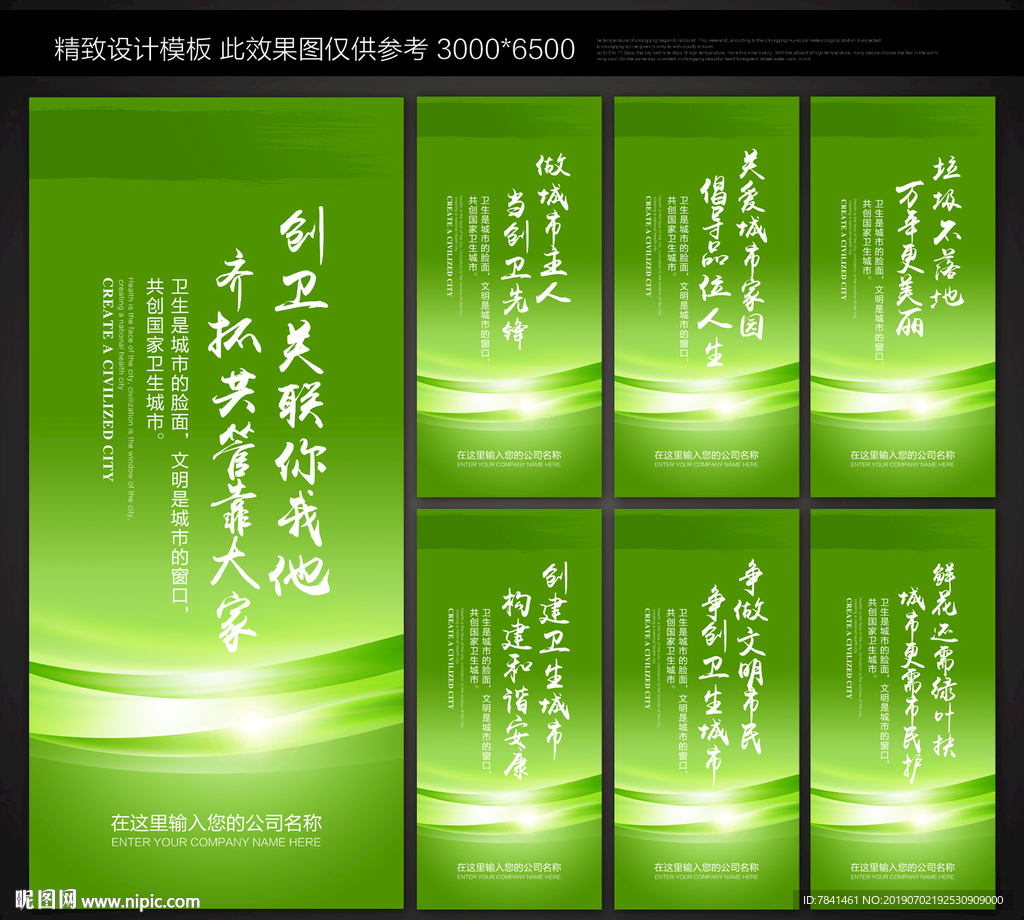Click 'ENTER YOUR COMPANY NAME HERE' on large poster
The width and height of the screenshot is (1024, 920).
point(216,842)
